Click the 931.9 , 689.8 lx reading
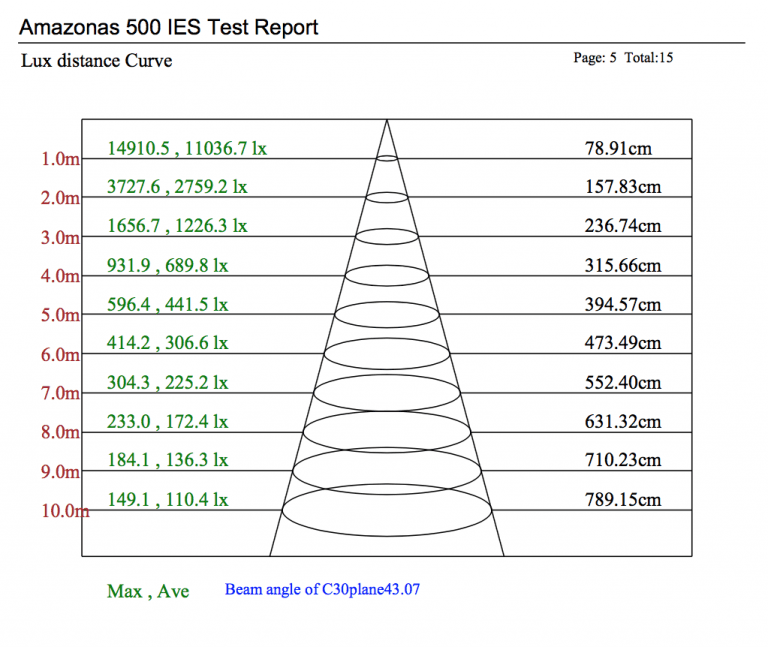This screenshot has height=647, width=768. (167, 265)
